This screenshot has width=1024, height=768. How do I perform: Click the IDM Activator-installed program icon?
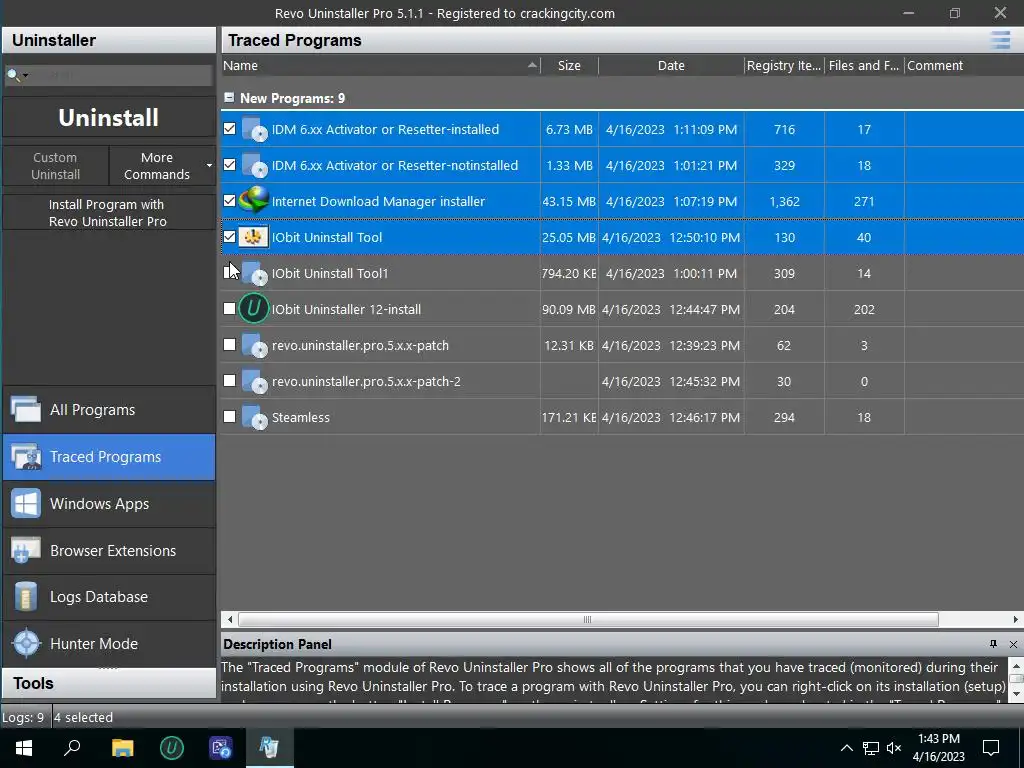tap(254, 129)
